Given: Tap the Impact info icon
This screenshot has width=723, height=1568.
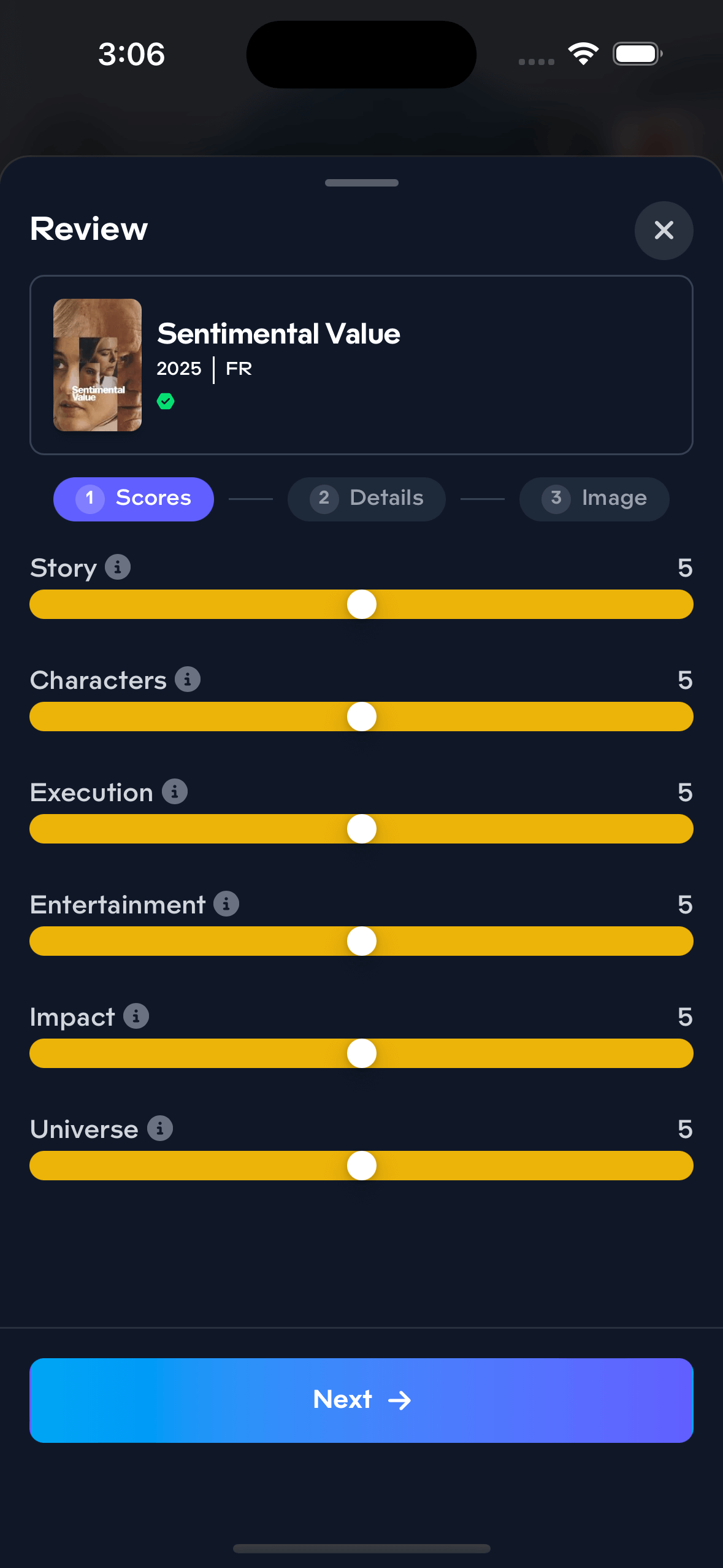Looking at the screenshot, I should click(136, 1016).
